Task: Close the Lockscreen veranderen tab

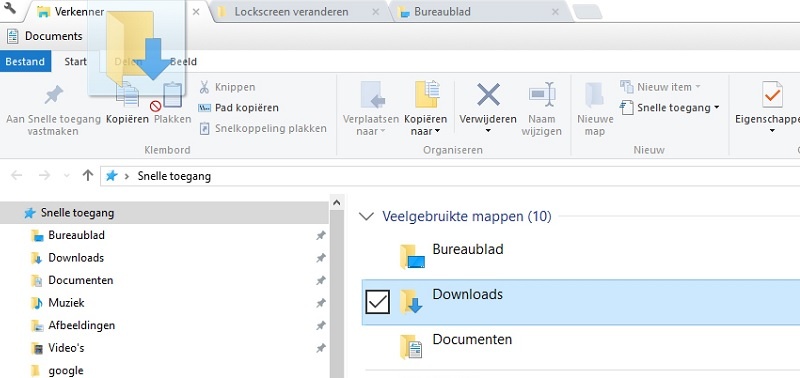Action: coord(376,12)
